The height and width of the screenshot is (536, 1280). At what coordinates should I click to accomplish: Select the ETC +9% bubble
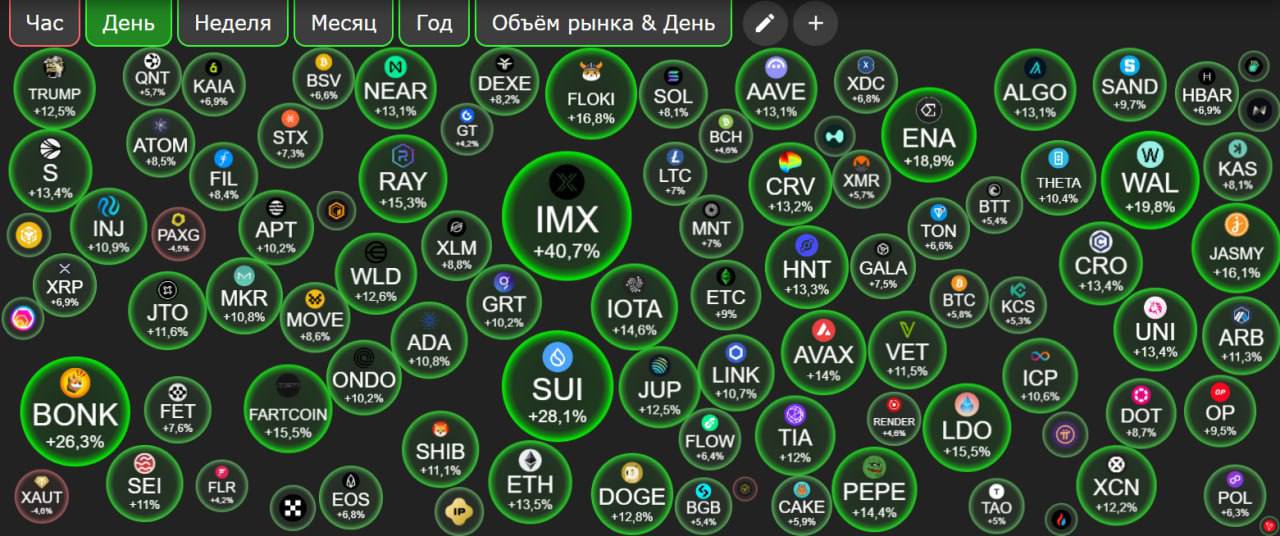(726, 295)
